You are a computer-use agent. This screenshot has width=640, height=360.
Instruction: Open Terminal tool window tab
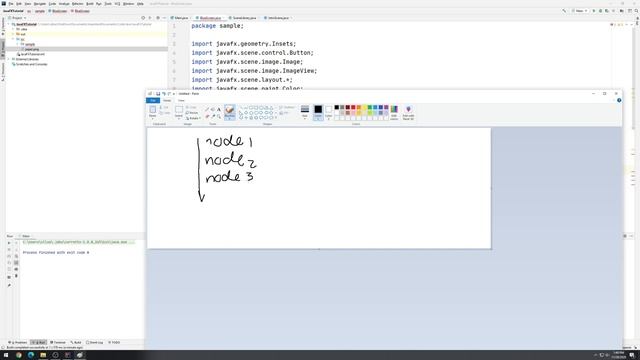click(58, 342)
